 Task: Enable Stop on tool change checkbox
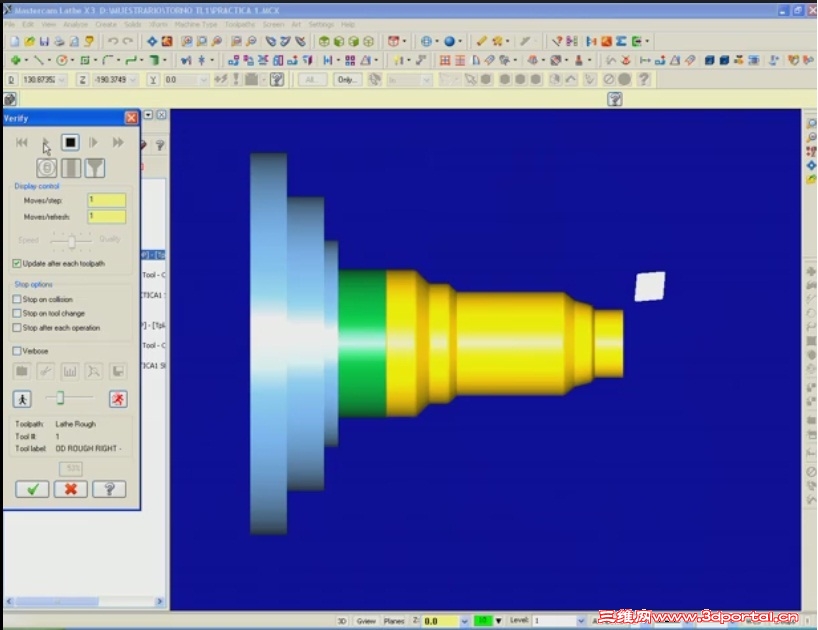click(17, 313)
